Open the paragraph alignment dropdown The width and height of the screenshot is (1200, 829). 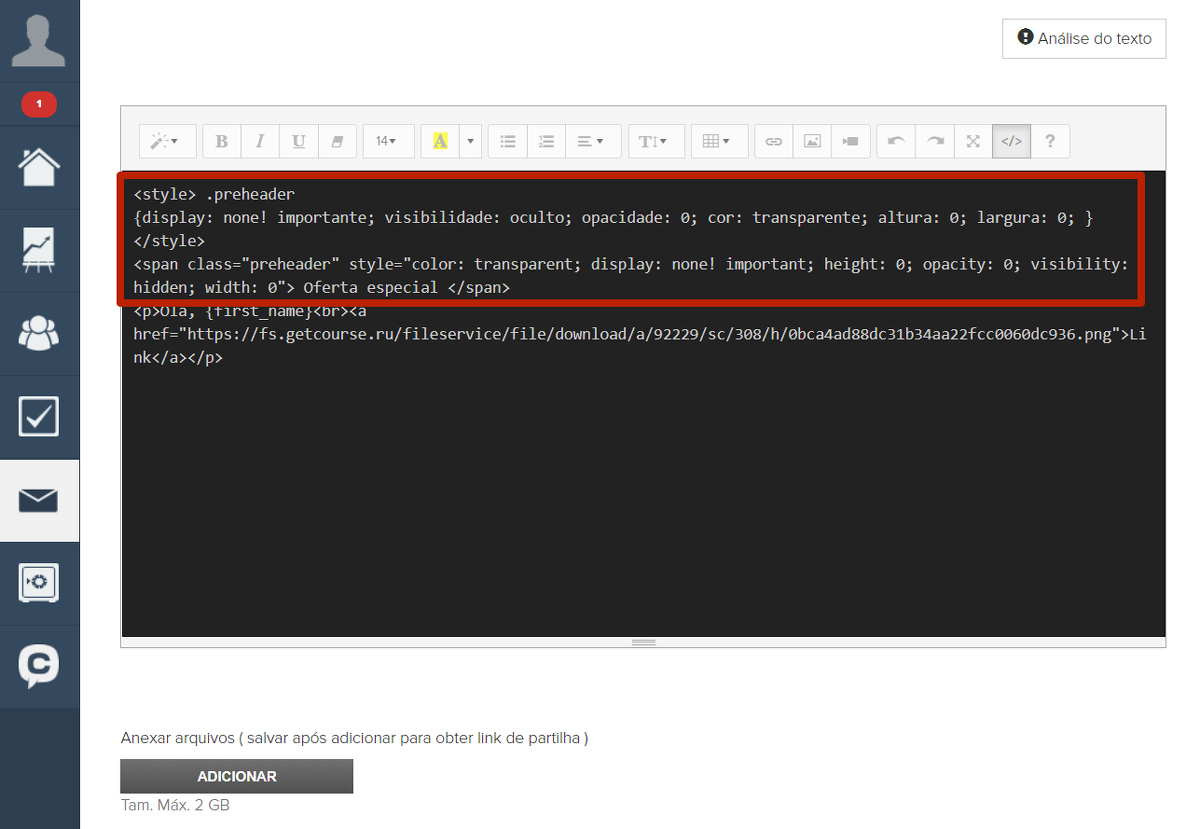[591, 142]
